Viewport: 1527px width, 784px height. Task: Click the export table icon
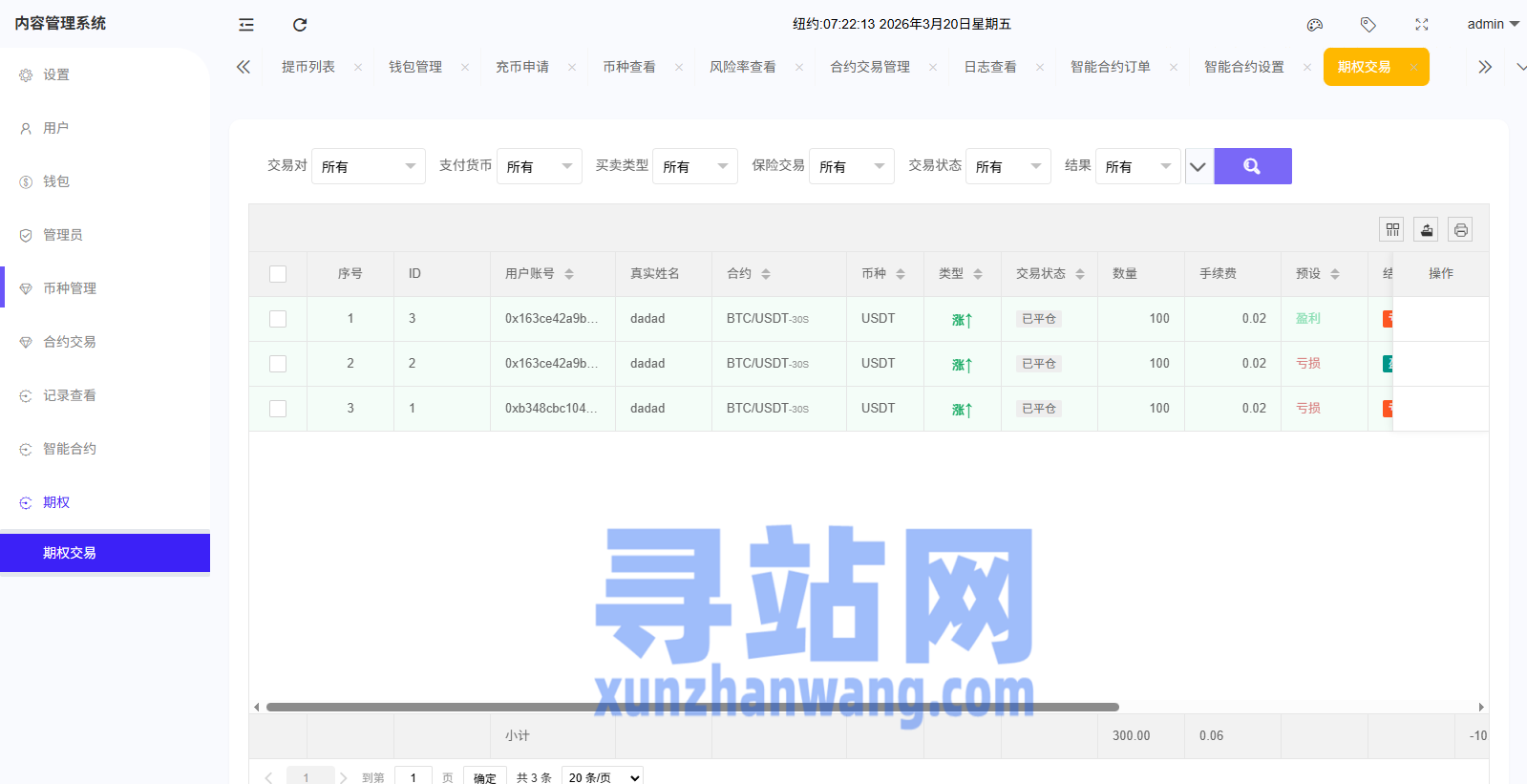[1426, 229]
